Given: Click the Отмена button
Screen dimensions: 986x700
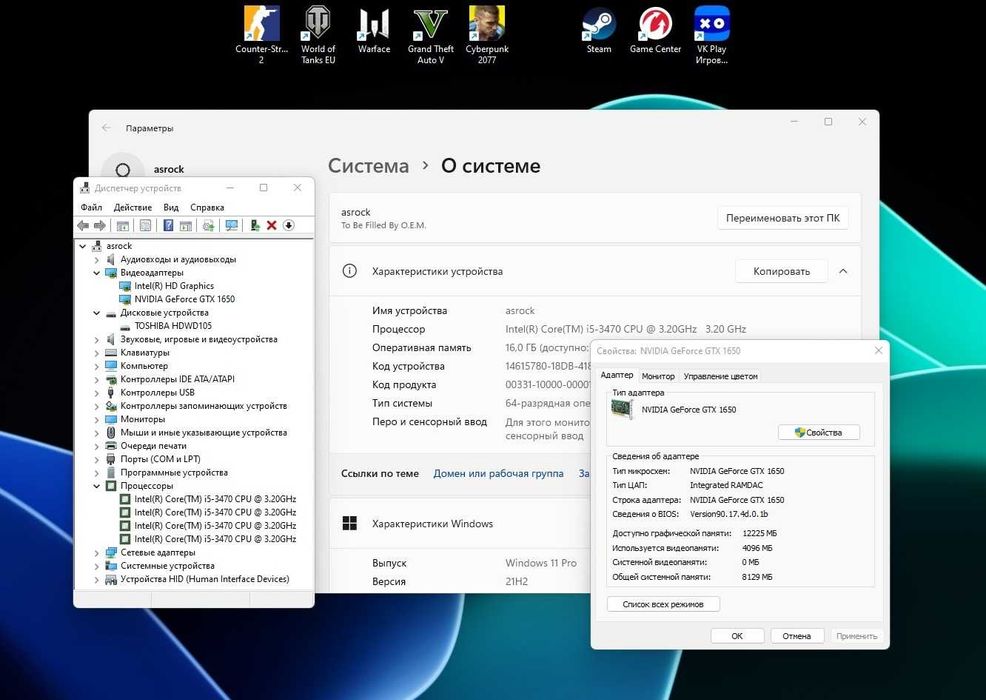Looking at the screenshot, I should tap(797, 636).
